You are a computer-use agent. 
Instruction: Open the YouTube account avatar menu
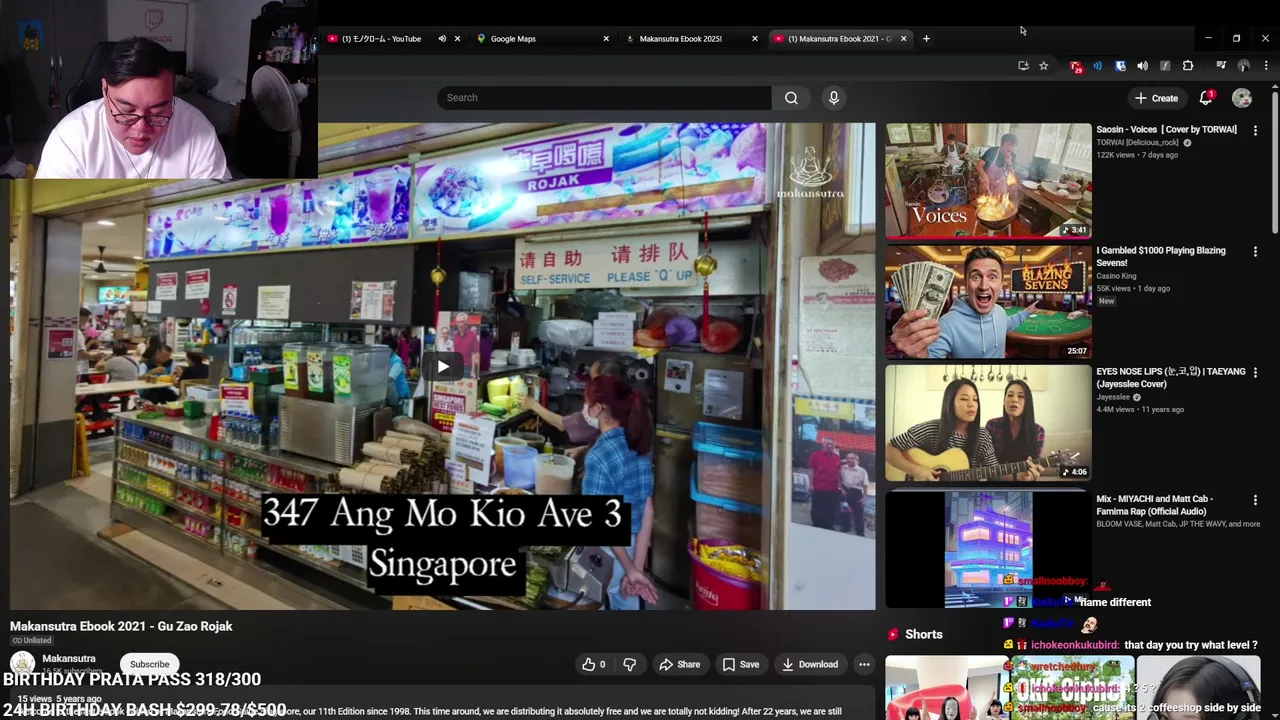click(x=1242, y=98)
